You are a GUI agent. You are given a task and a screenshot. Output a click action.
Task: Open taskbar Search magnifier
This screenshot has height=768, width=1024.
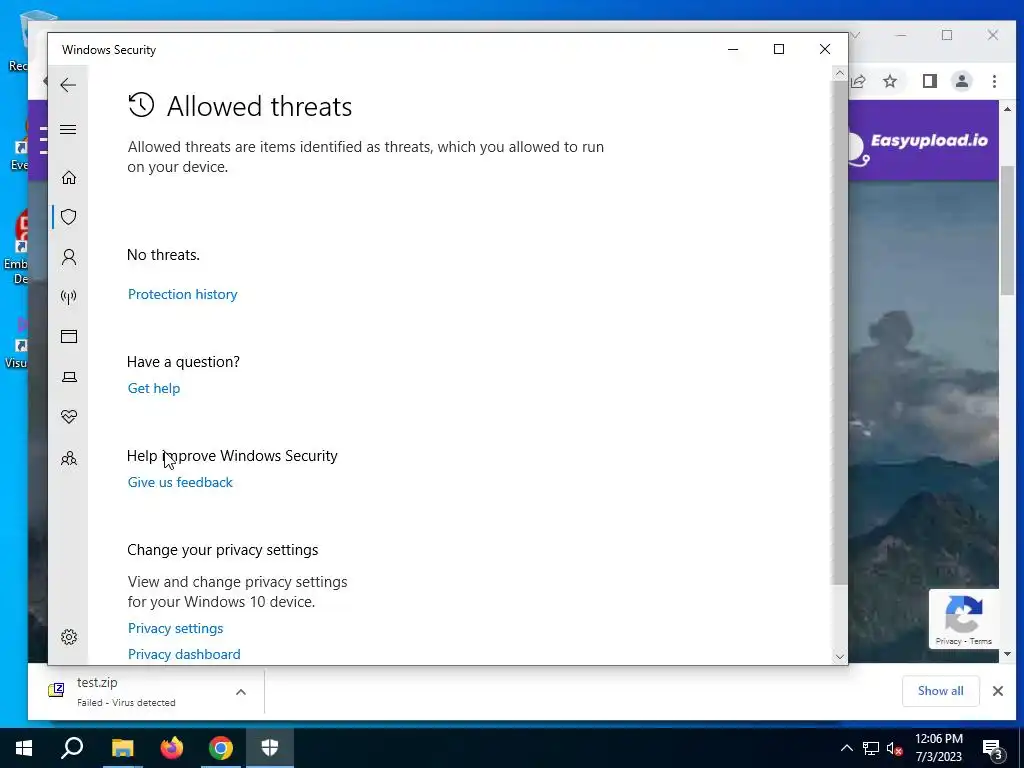pos(72,748)
